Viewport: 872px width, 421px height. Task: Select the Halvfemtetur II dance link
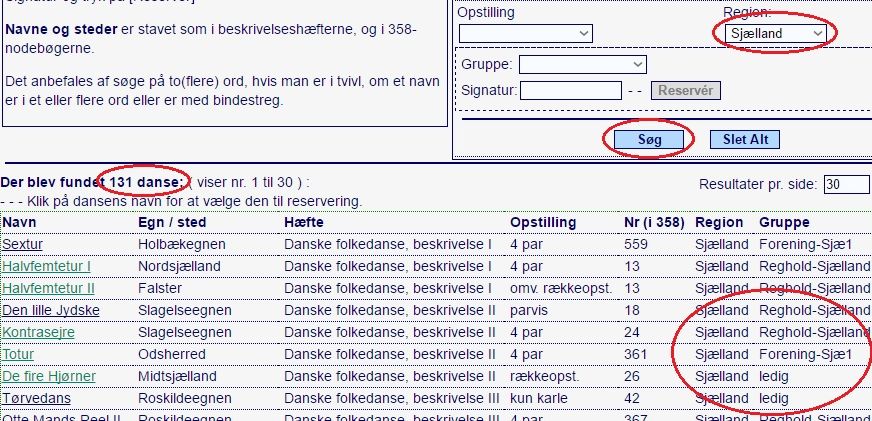tap(48, 289)
